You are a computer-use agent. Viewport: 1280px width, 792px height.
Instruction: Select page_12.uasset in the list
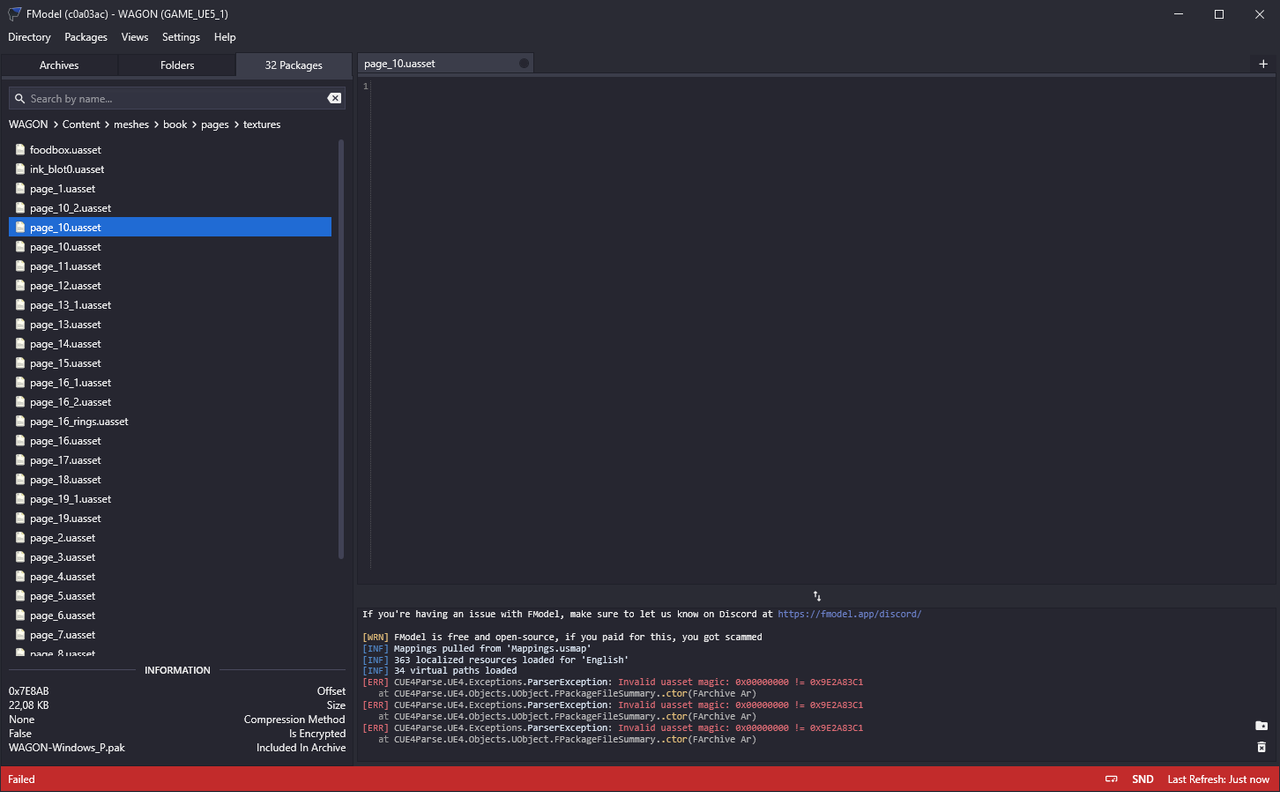click(170, 286)
